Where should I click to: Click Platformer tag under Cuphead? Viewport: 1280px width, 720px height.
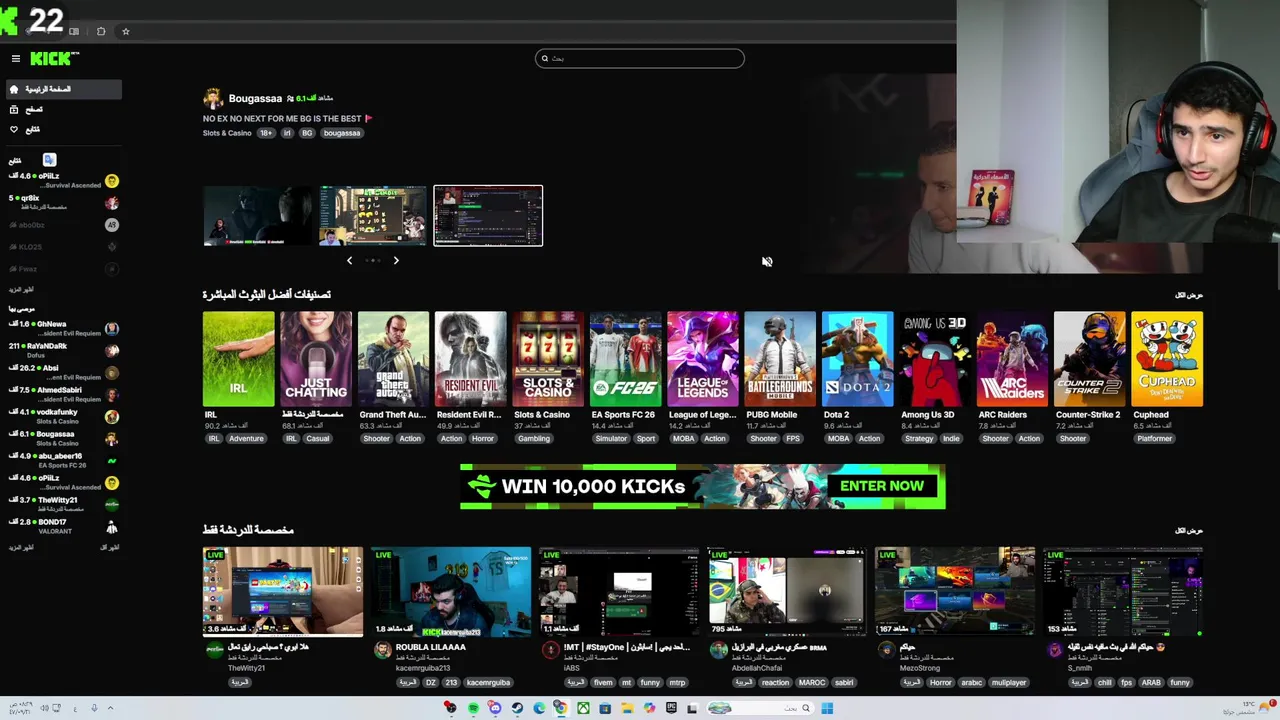click(x=1154, y=438)
